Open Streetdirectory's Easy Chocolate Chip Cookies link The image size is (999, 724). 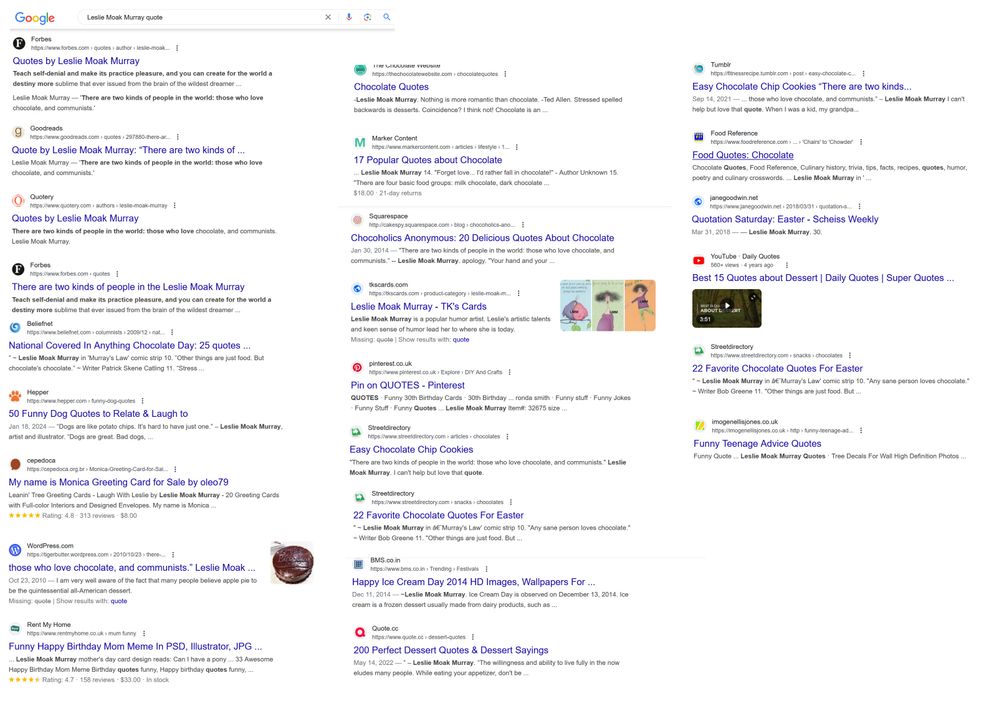(412, 449)
